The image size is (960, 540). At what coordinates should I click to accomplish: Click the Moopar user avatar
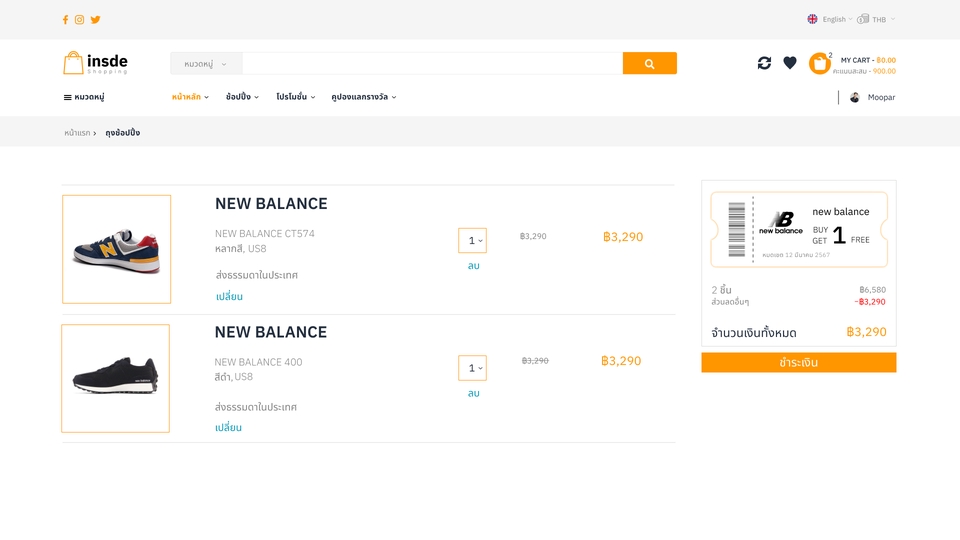pyautogui.click(x=855, y=97)
